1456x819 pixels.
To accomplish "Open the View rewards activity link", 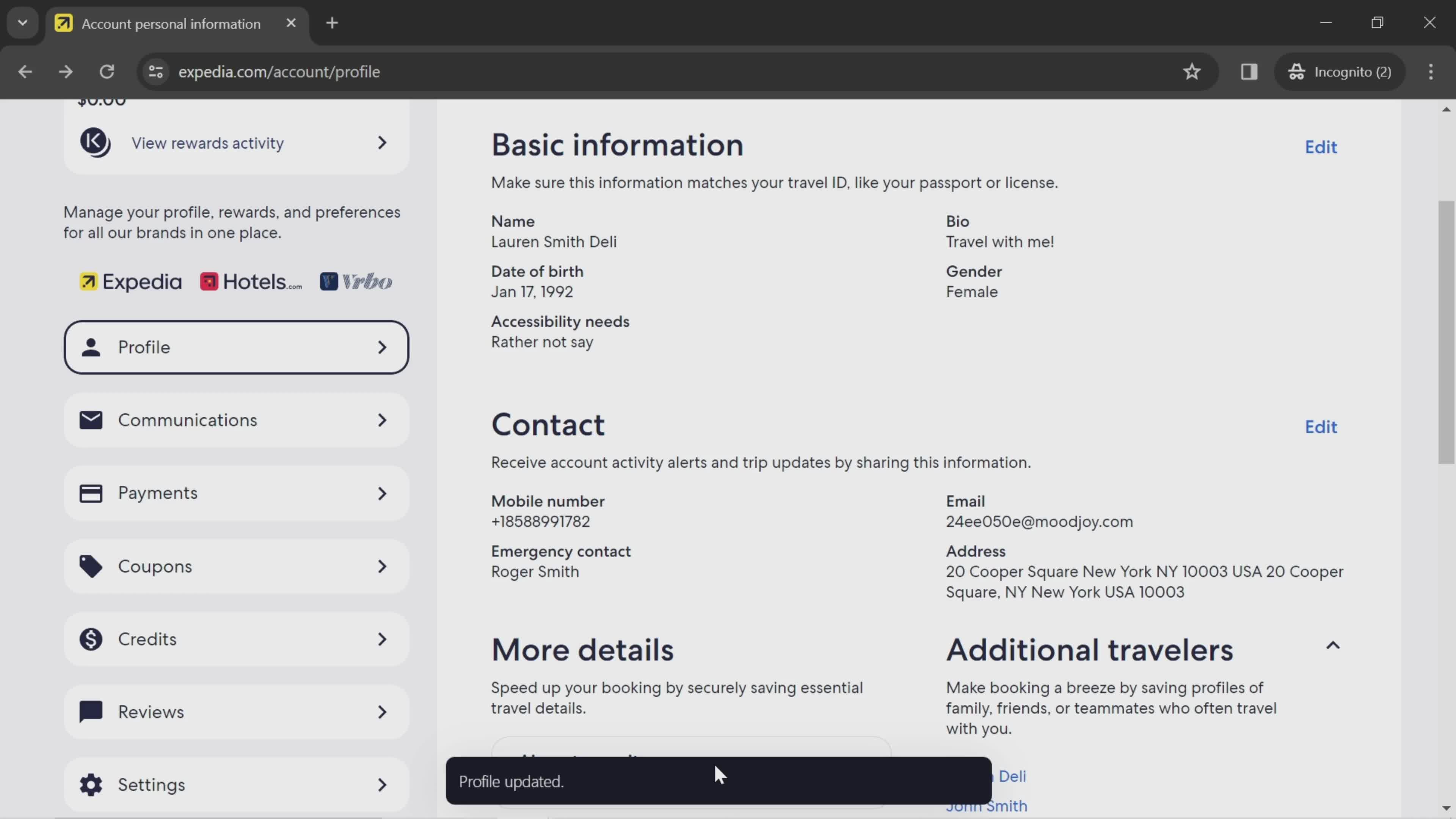I will 236,143.
